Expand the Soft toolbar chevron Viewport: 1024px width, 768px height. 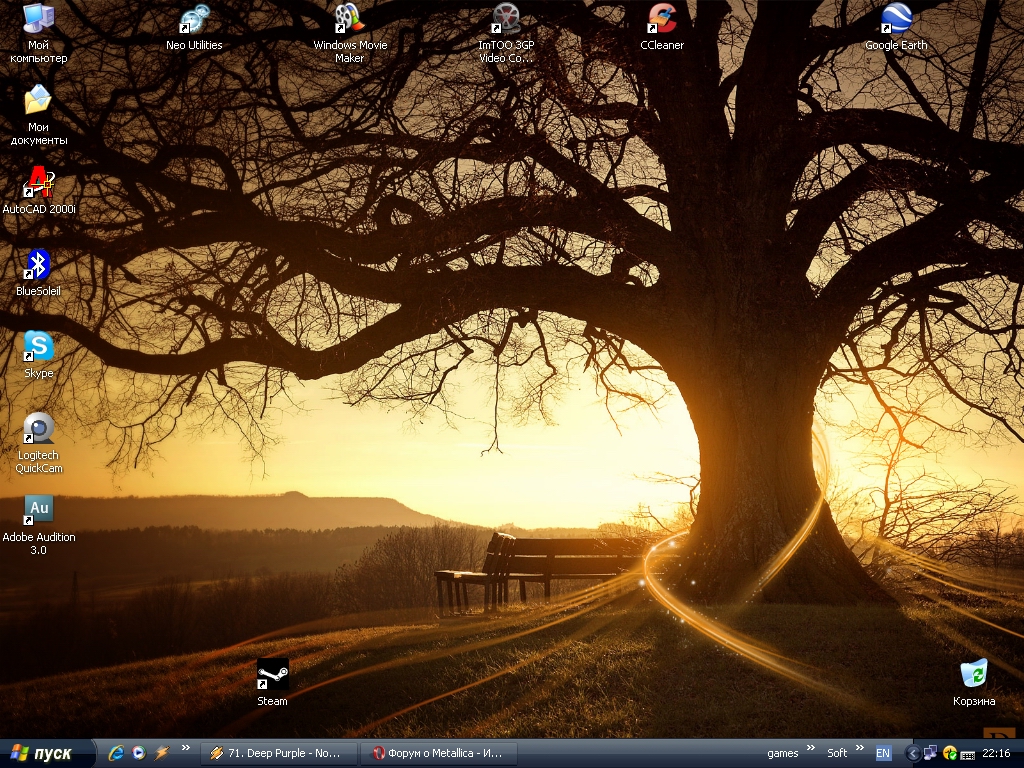(x=859, y=749)
